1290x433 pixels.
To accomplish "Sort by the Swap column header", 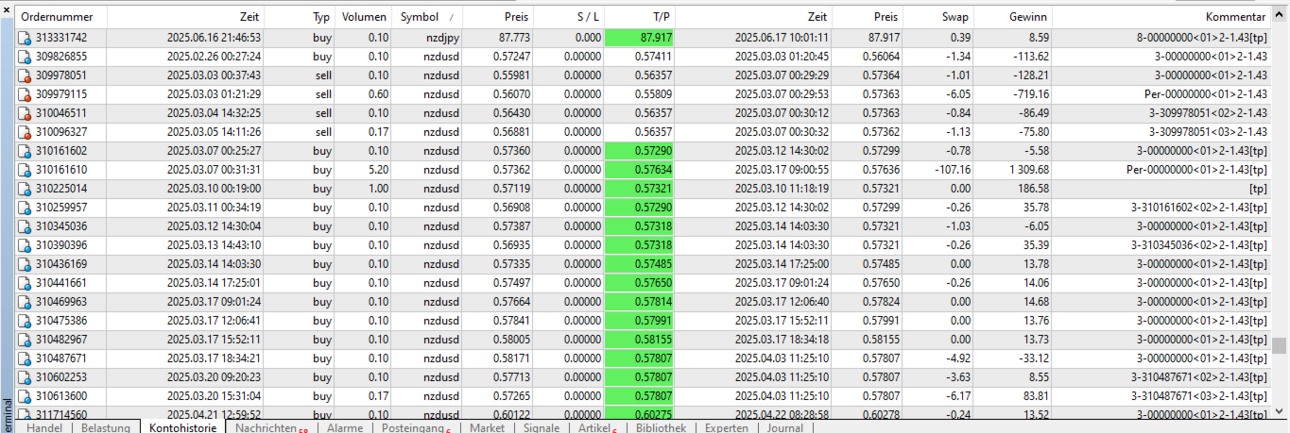I will 955,17.
